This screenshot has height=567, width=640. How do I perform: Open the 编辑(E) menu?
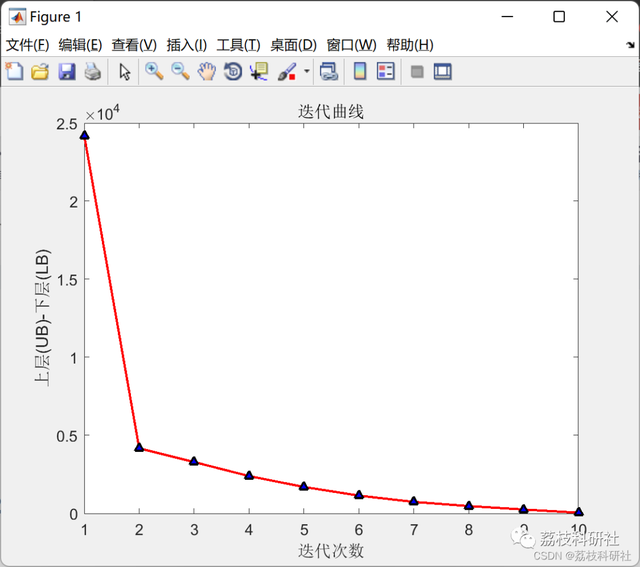(x=80, y=45)
